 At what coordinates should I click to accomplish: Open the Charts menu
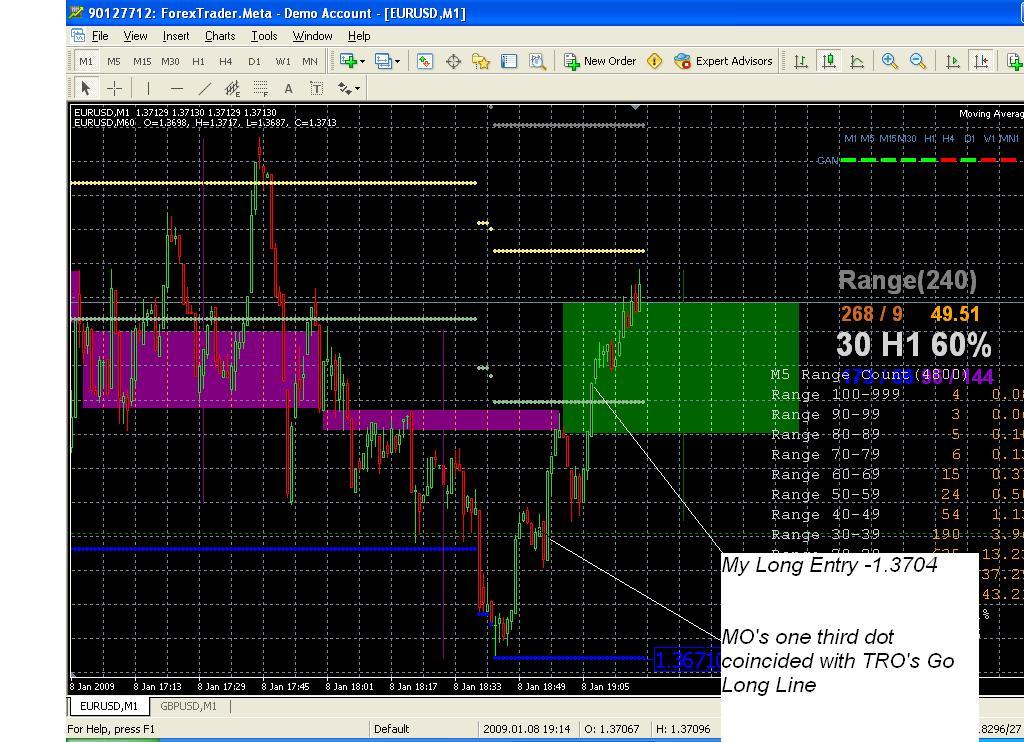click(x=219, y=36)
